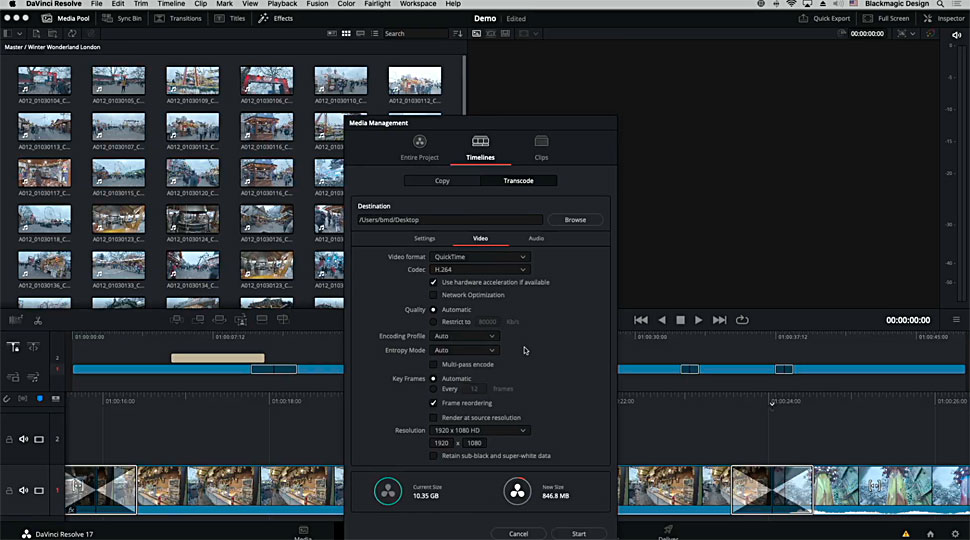Screen dimensions: 970x540
Task: Play the timeline in reverse
Action: click(x=662, y=320)
